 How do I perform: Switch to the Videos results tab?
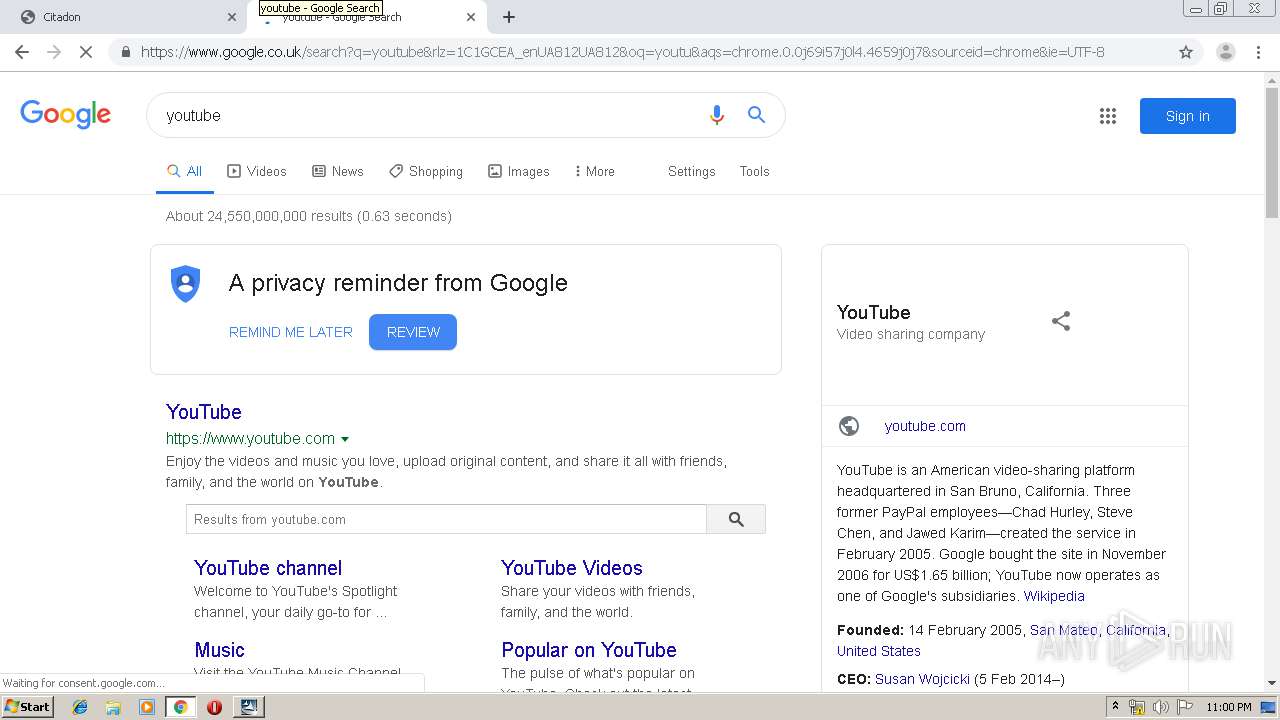pyautogui.click(x=257, y=171)
